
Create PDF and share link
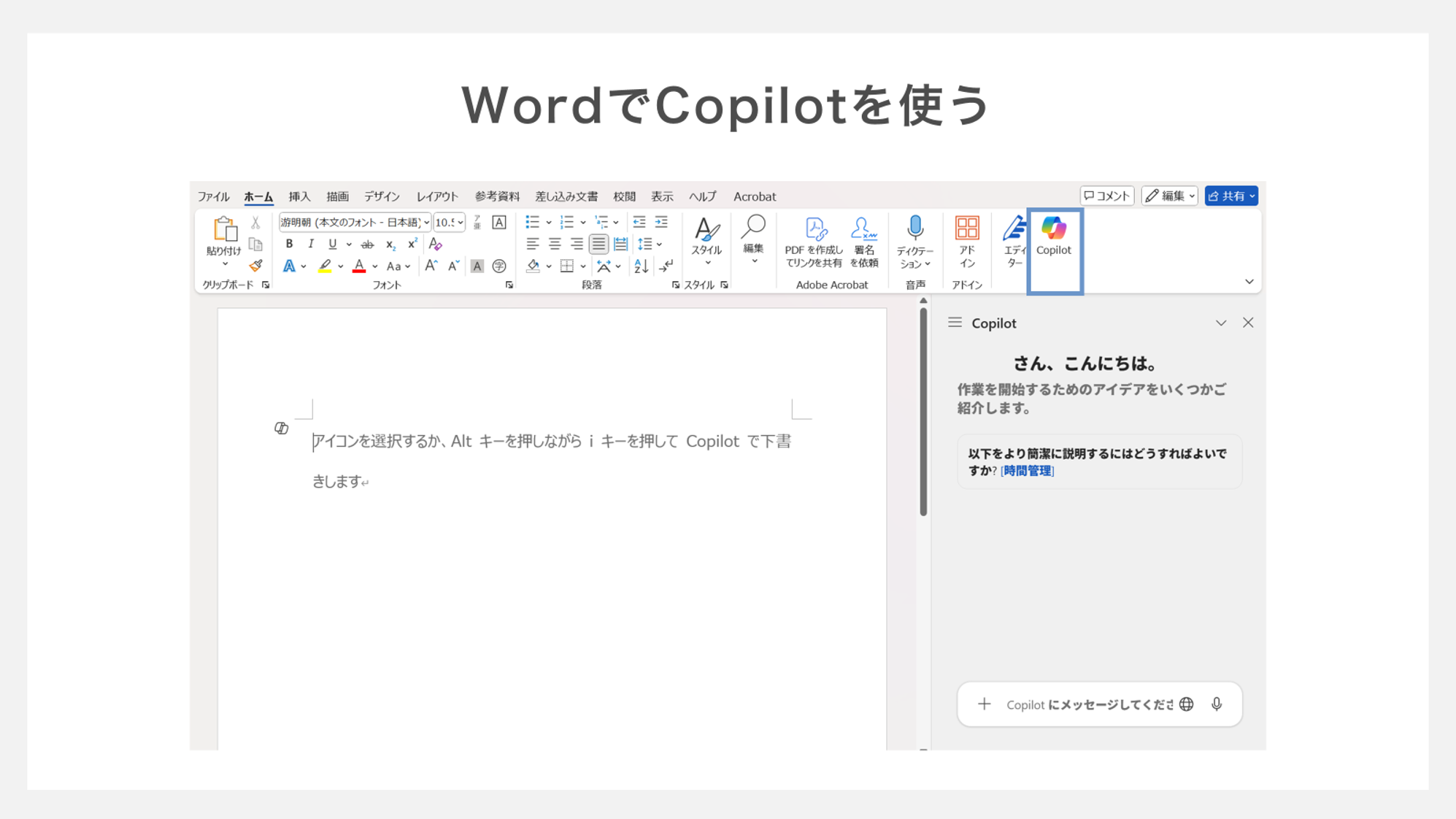coord(814,241)
